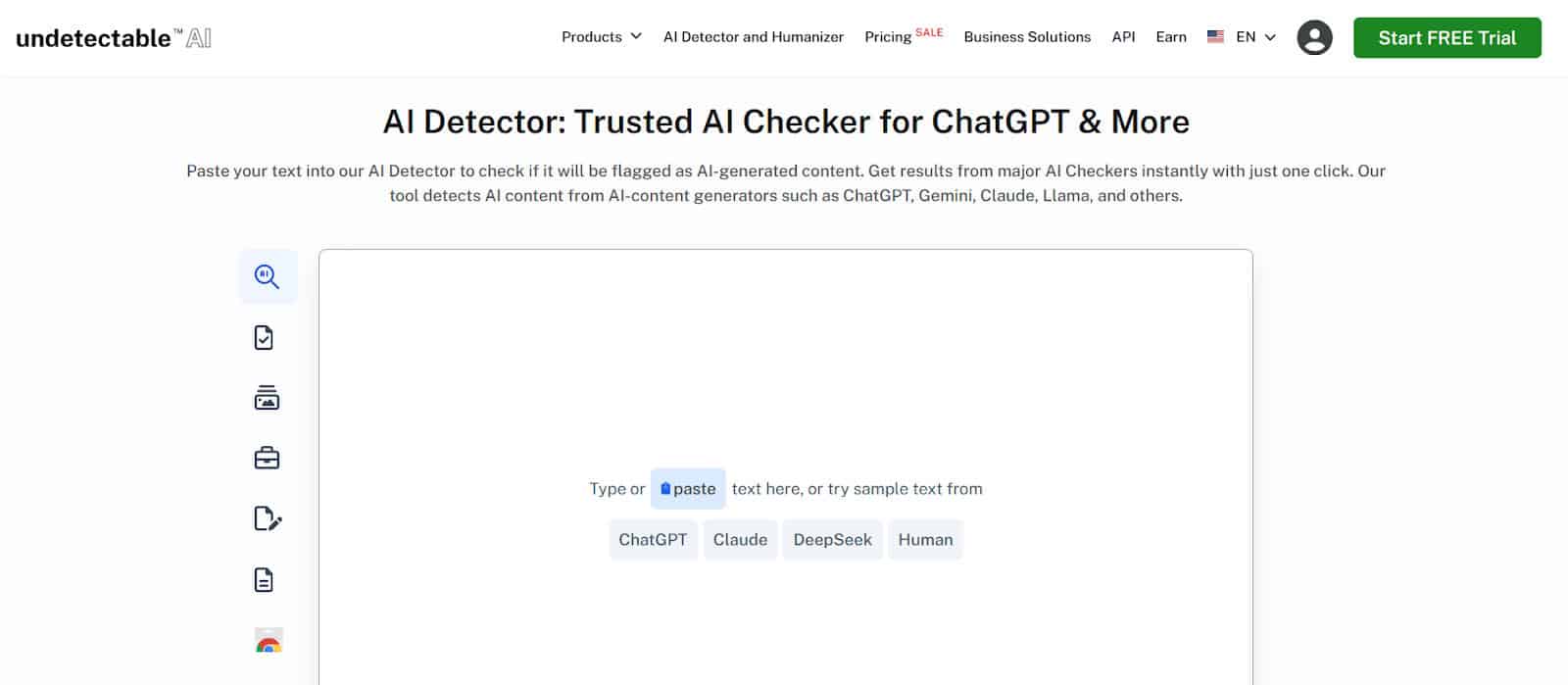Viewport: 1568px width, 685px height.
Task: Click the user account profile icon
Action: [1314, 37]
